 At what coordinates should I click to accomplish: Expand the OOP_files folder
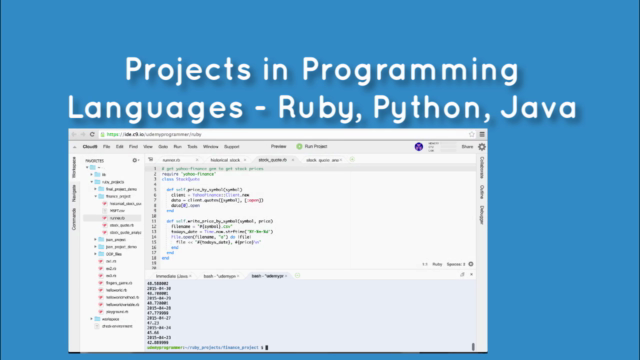click(x=96, y=254)
